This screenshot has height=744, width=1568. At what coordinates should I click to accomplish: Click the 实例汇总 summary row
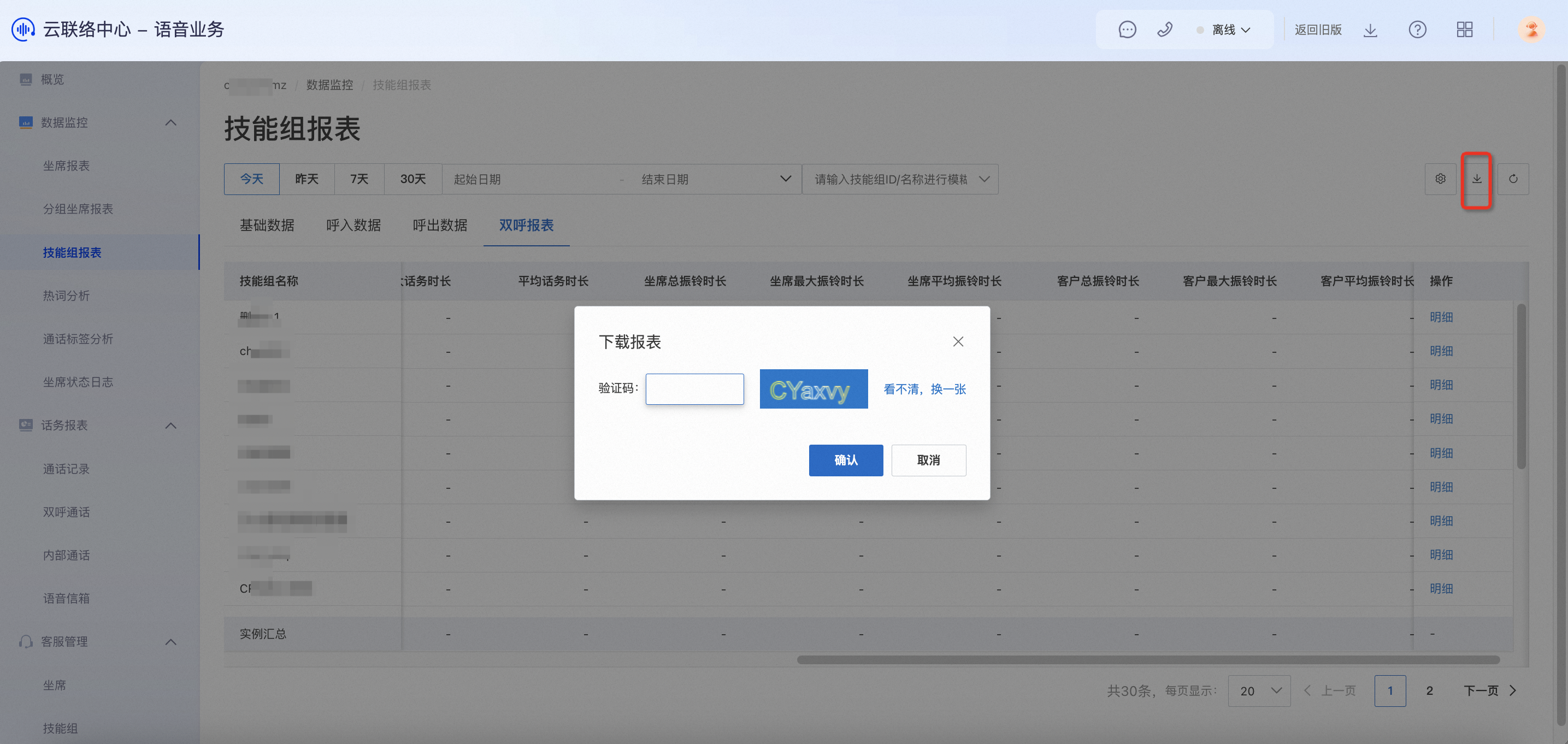(x=868, y=634)
